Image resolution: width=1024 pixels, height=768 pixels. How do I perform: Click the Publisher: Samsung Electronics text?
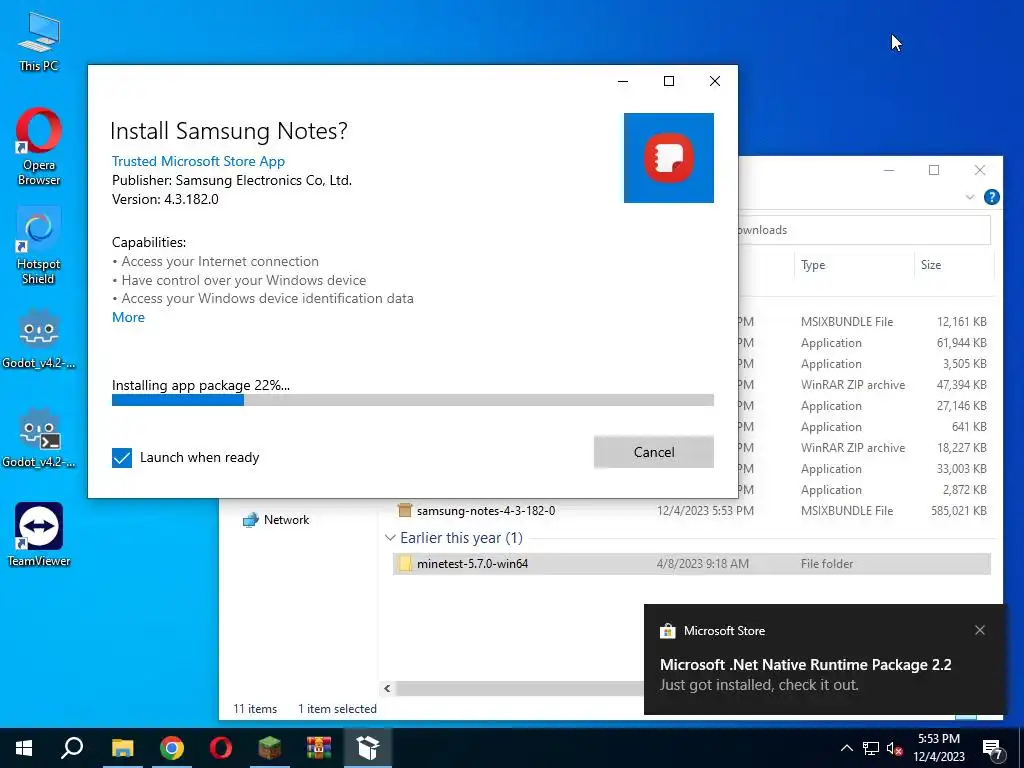pos(232,180)
